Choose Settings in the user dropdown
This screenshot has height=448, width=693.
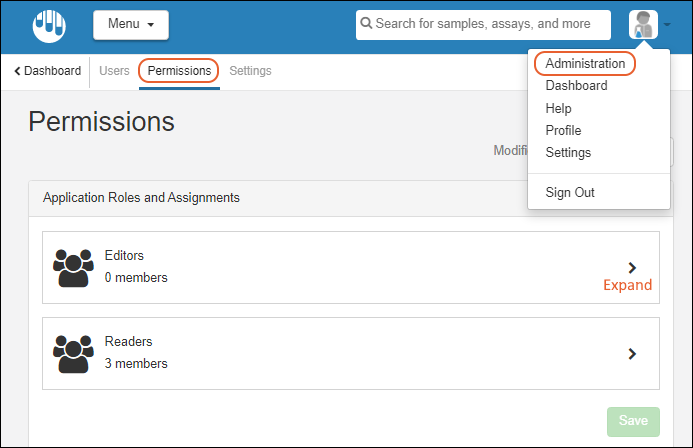[x=568, y=153]
